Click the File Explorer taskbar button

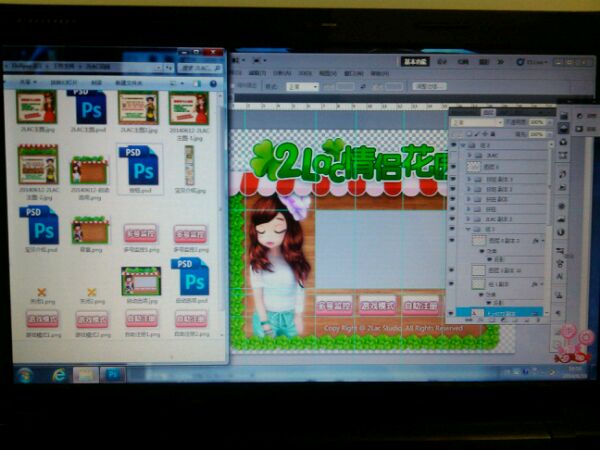coord(85,375)
